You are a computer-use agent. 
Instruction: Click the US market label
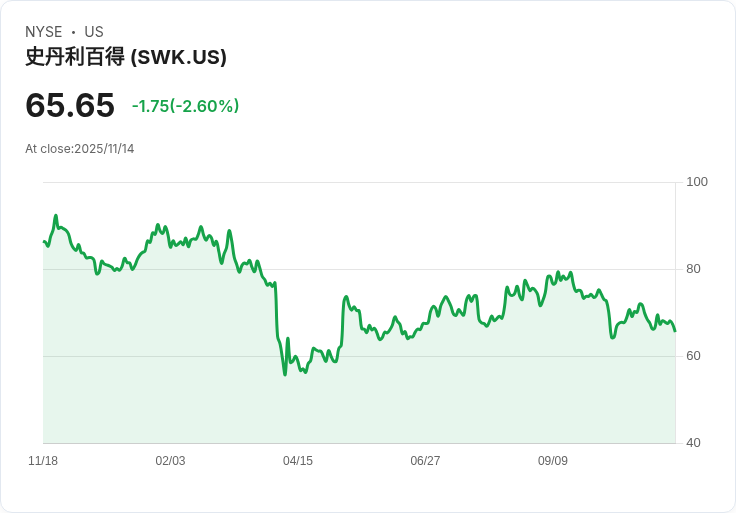(x=94, y=32)
